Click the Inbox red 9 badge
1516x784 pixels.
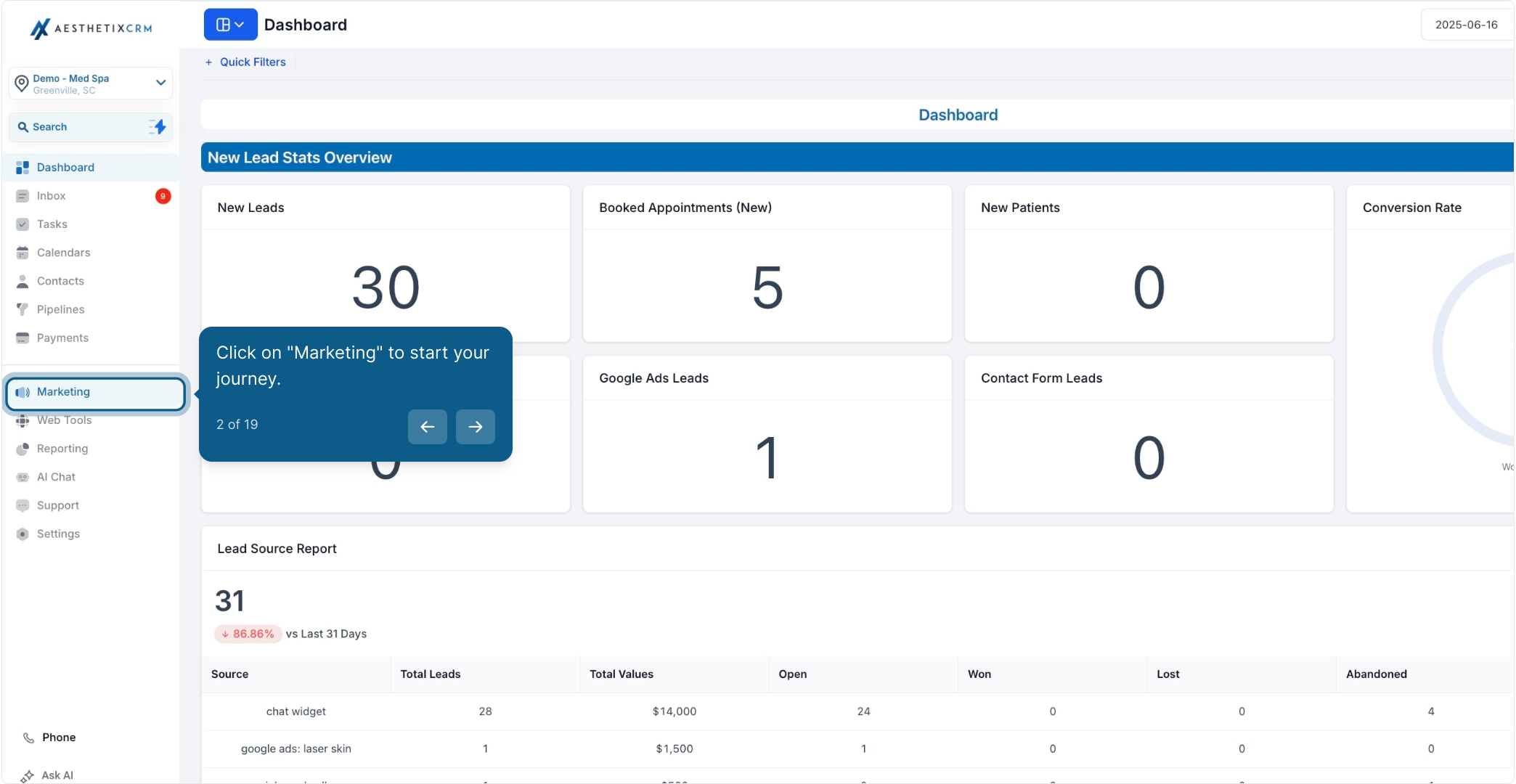click(x=163, y=196)
